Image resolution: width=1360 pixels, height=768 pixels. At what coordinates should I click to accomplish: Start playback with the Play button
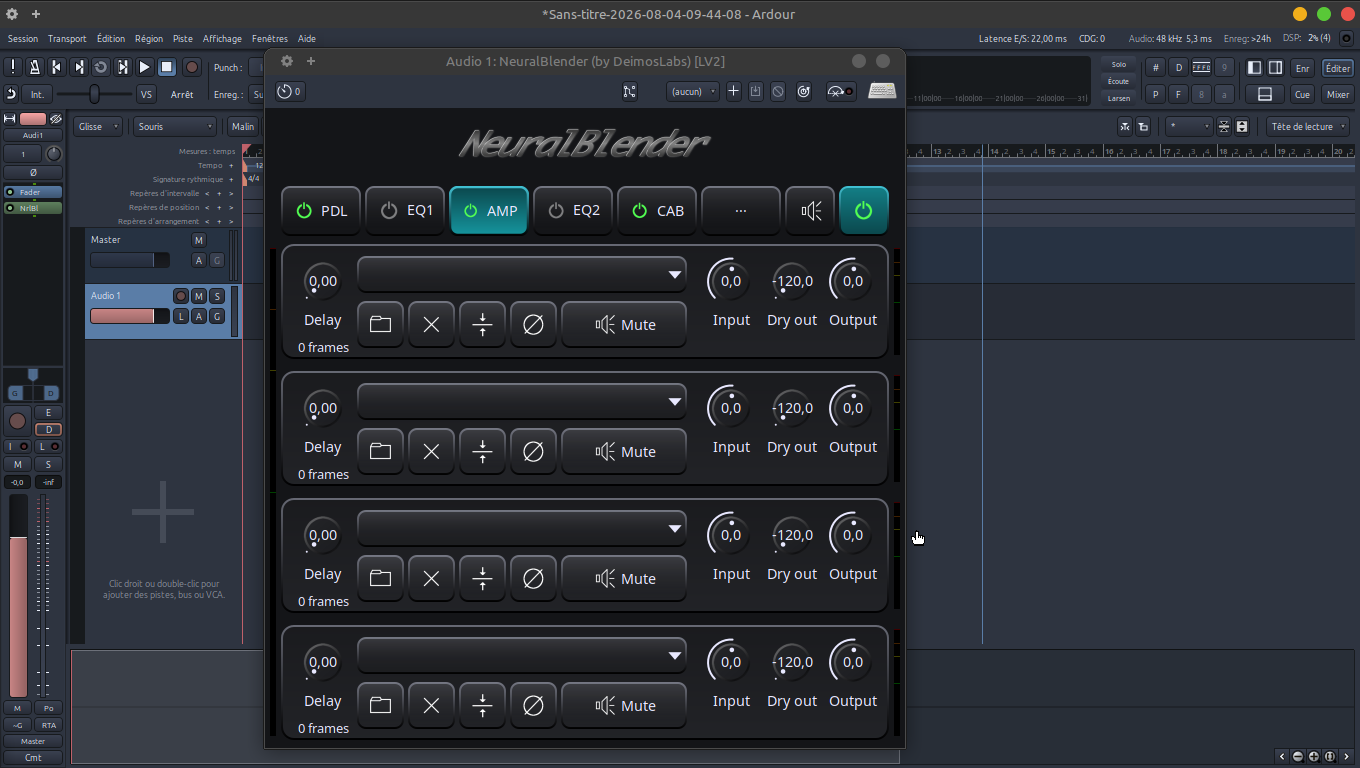(x=145, y=67)
